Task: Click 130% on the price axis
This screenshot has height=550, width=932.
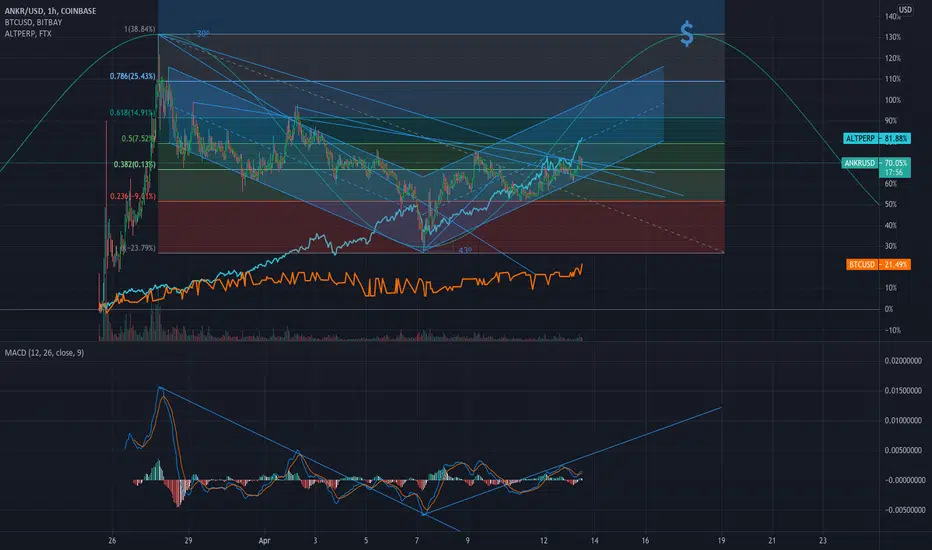Action: (x=893, y=37)
